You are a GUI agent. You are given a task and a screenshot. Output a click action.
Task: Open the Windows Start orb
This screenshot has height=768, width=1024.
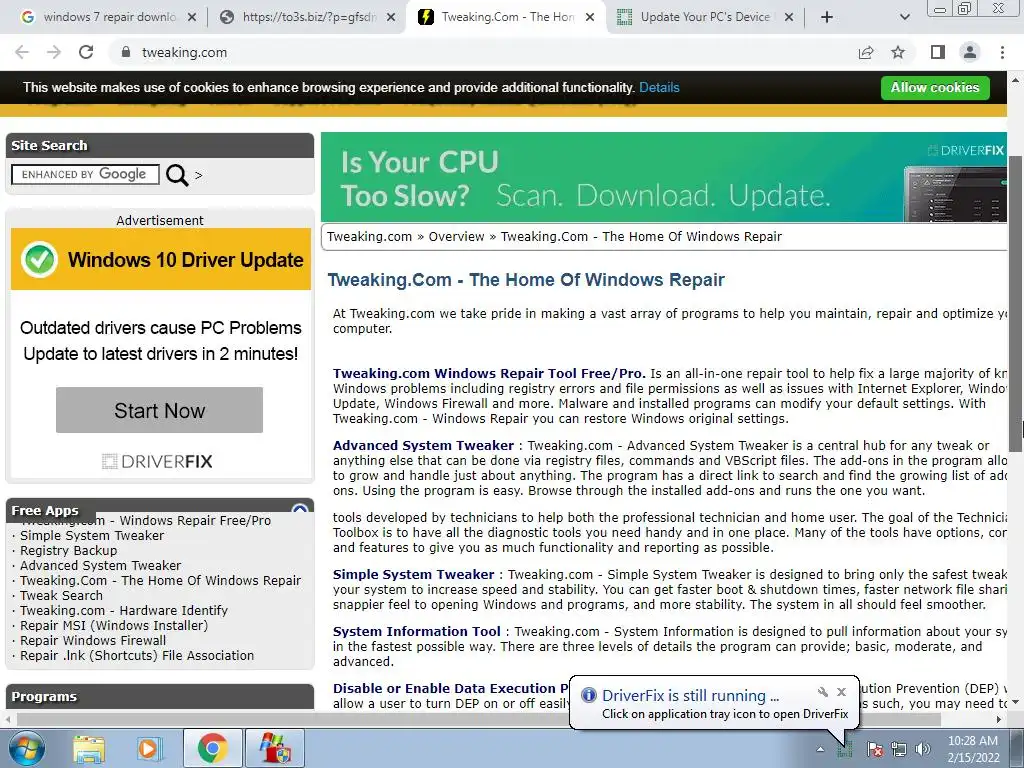pyautogui.click(x=26, y=748)
